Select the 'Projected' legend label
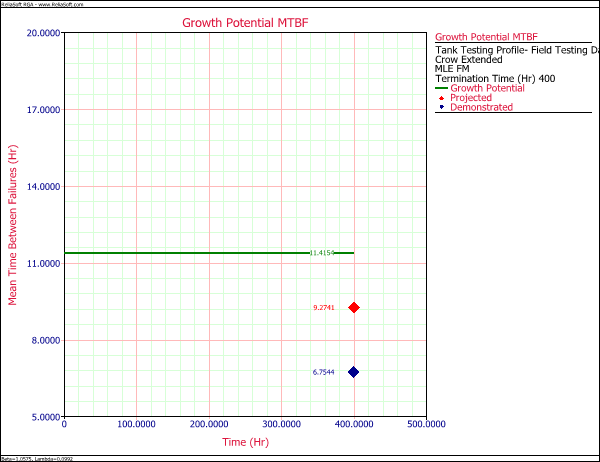Image resolution: width=600 pixels, height=462 pixels. tap(471, 98)
